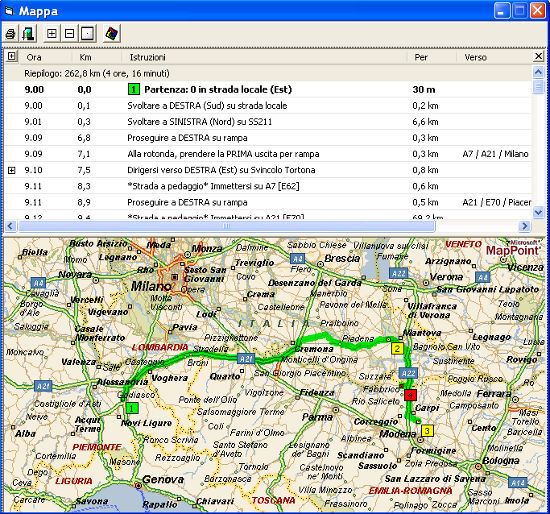Select Svoltare a SINISTRA su SS211 row
The width and height of the screenshot is (550, 514).
pyautogui.click(x=268, y=122)
